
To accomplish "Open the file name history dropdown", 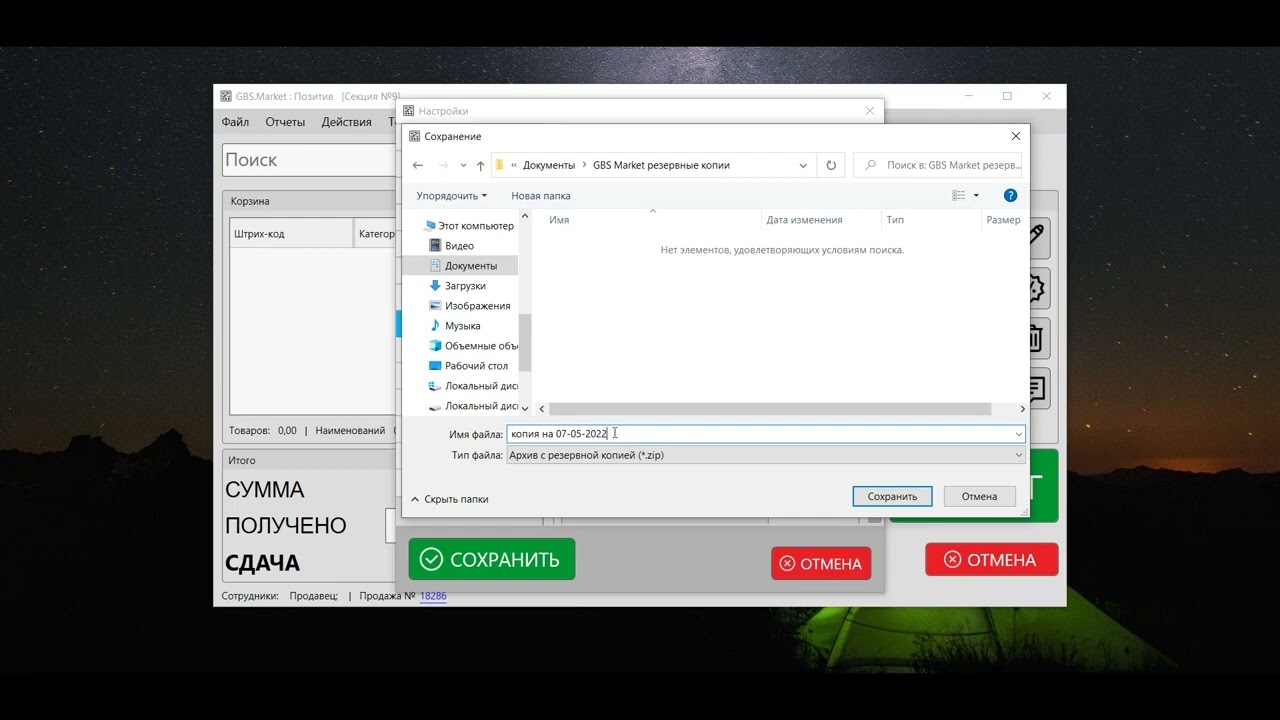I will point(1018,434).
